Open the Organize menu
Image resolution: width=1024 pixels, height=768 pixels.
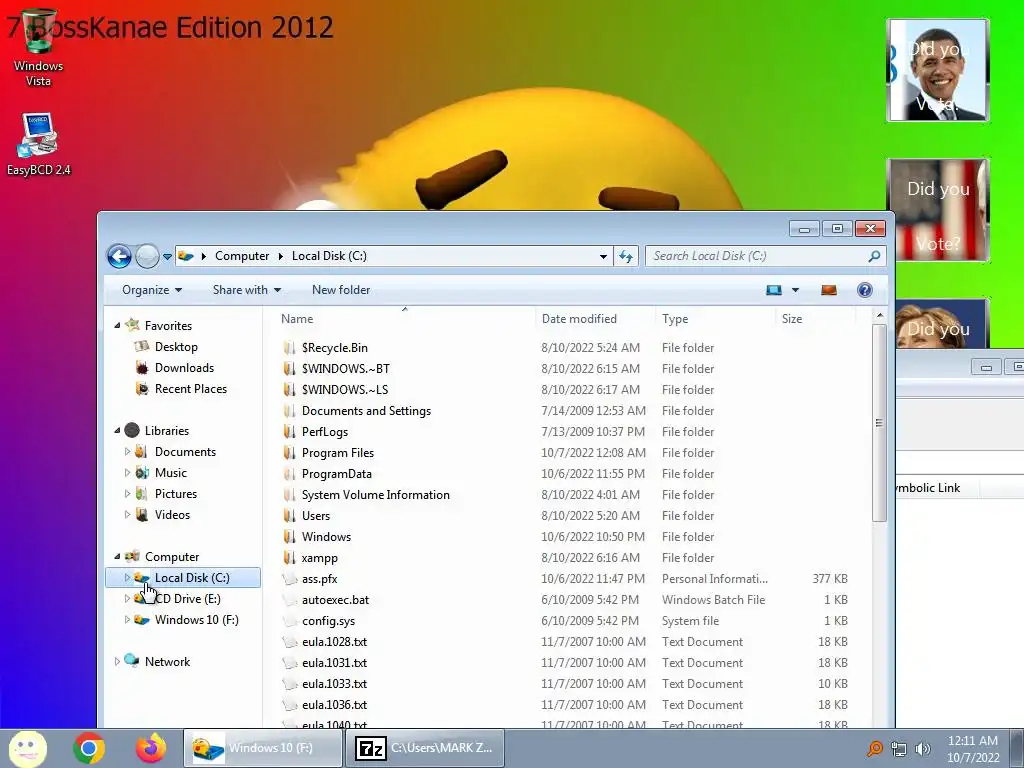tap(152, 290)
